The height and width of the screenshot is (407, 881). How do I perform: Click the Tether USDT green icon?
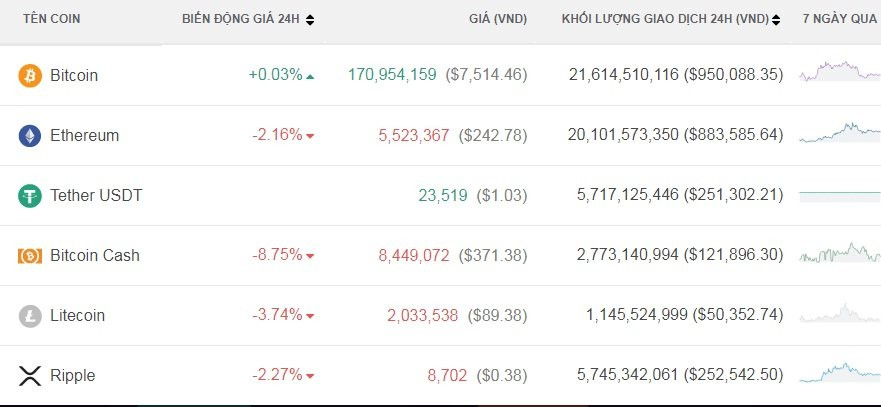point(30,195)
